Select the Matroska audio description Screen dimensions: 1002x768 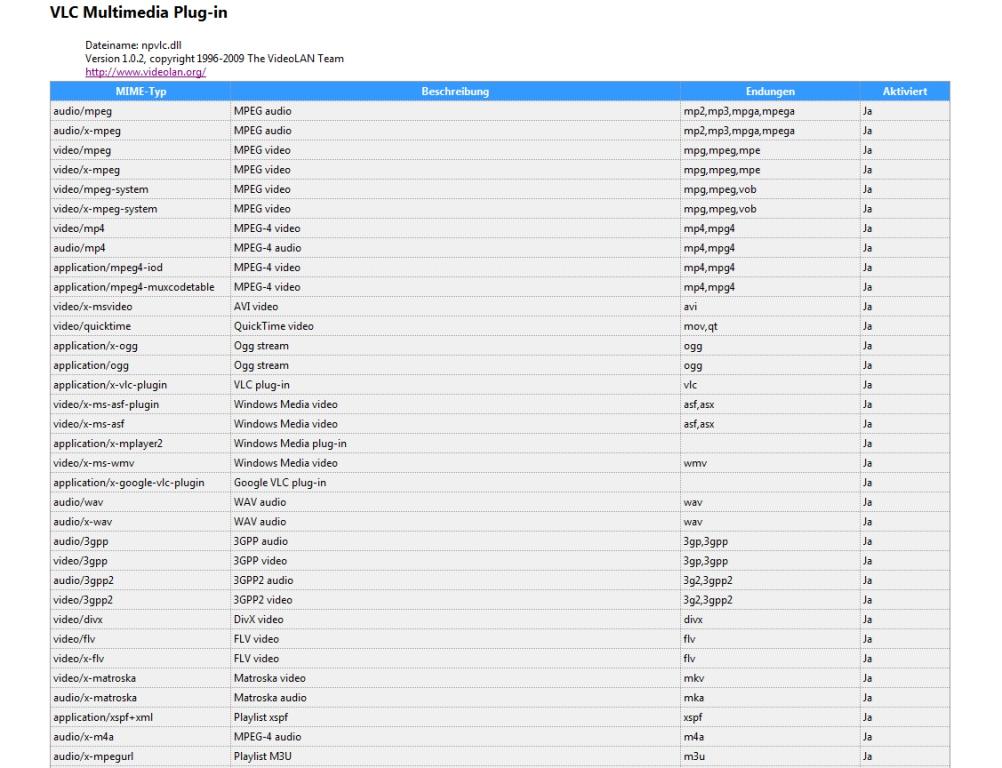455,698
